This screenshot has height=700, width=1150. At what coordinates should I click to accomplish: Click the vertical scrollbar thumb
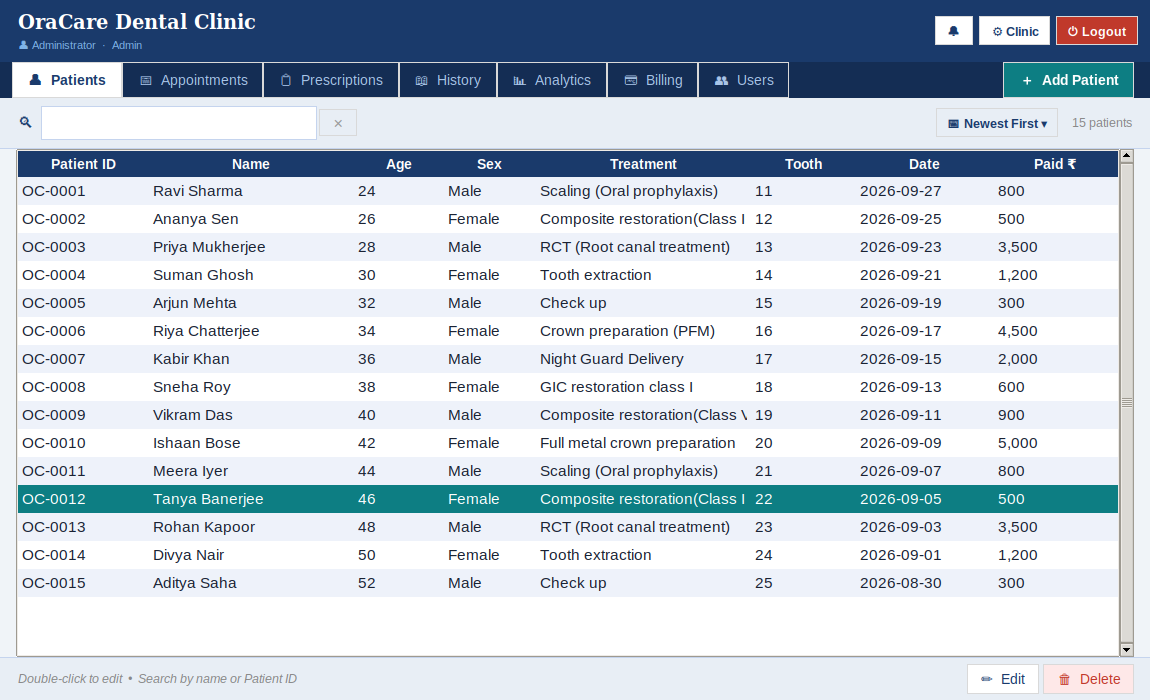tap(1127, 403)
